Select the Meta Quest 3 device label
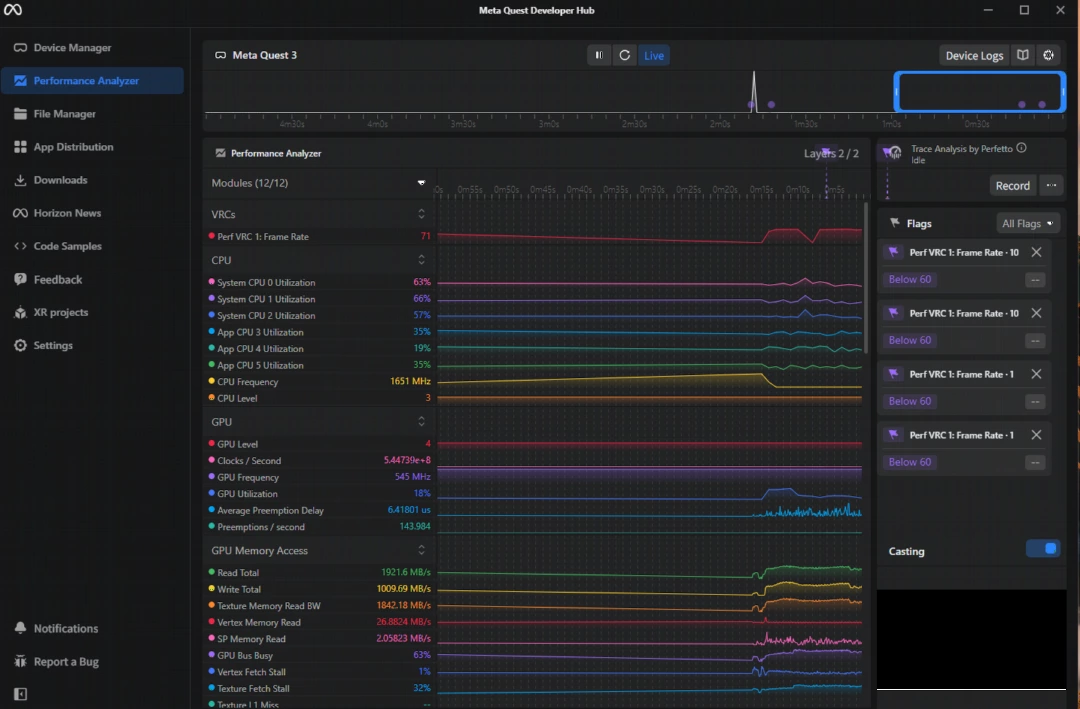The height and width of the screenshot is (709, 1080). [x=264, y=55]
